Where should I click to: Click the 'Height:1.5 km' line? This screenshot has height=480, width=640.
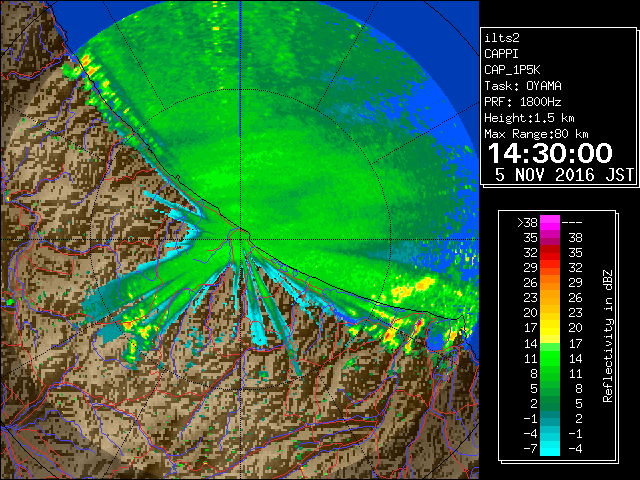click(x=529, y=118)
